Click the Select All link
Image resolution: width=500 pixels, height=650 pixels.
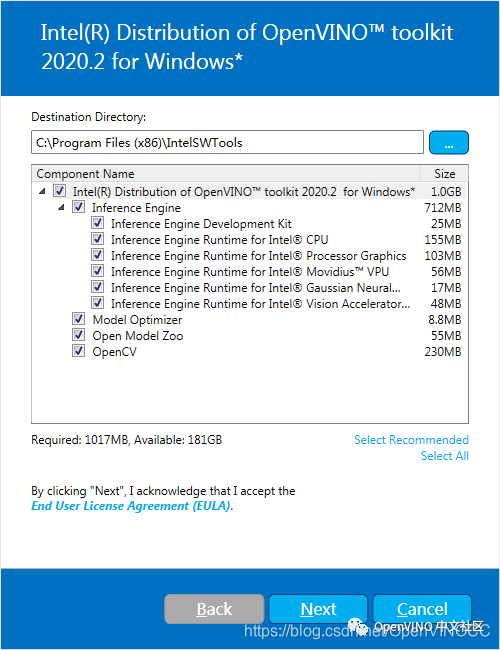(x=445, y=456)
